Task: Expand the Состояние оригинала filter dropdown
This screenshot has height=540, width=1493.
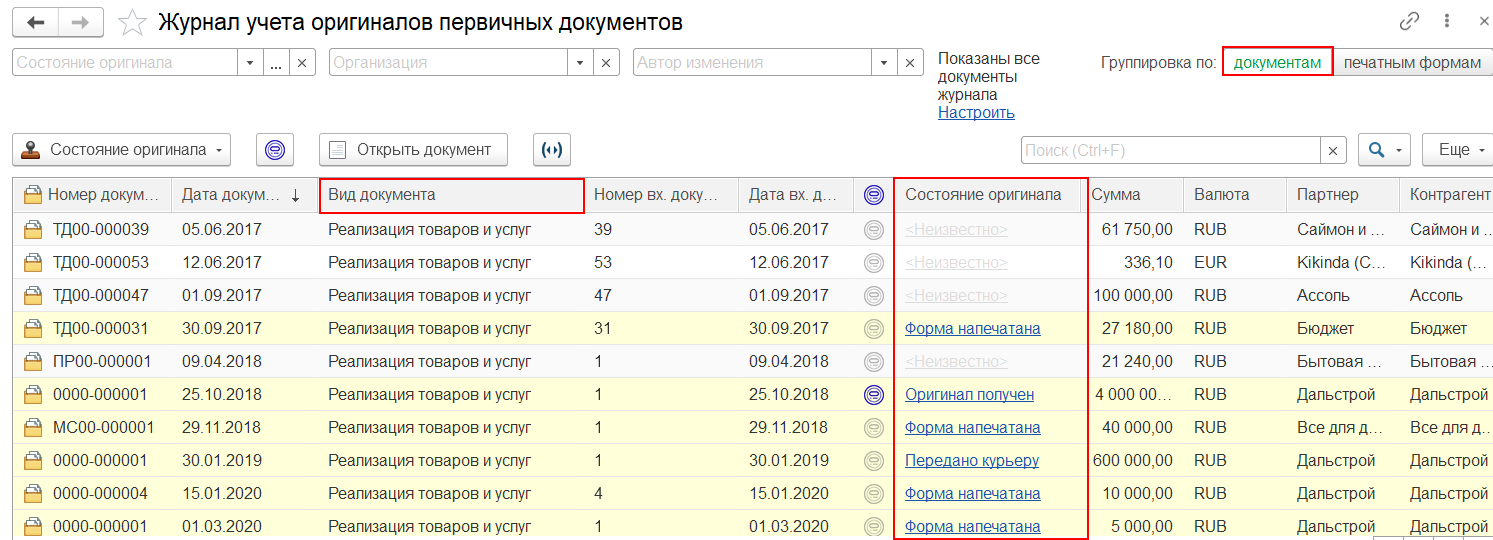Action: coord(250,62)
